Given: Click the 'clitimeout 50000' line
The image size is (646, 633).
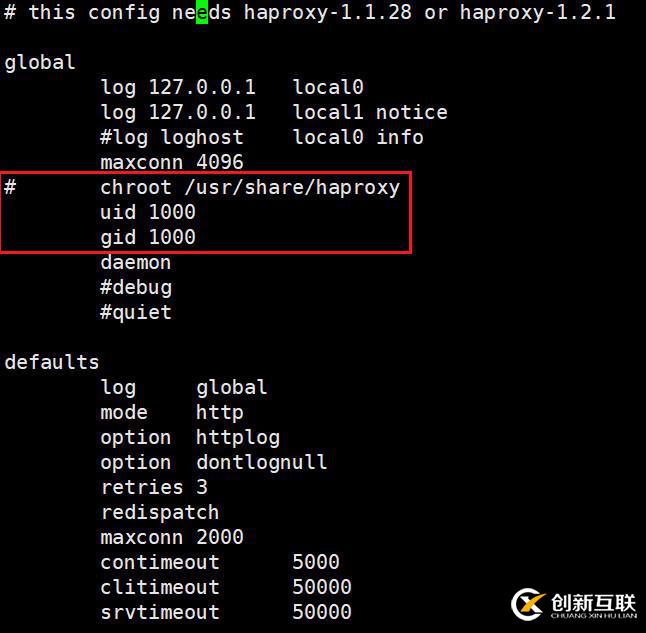Looking at the screenshot, I should click(x=226, y=587).
